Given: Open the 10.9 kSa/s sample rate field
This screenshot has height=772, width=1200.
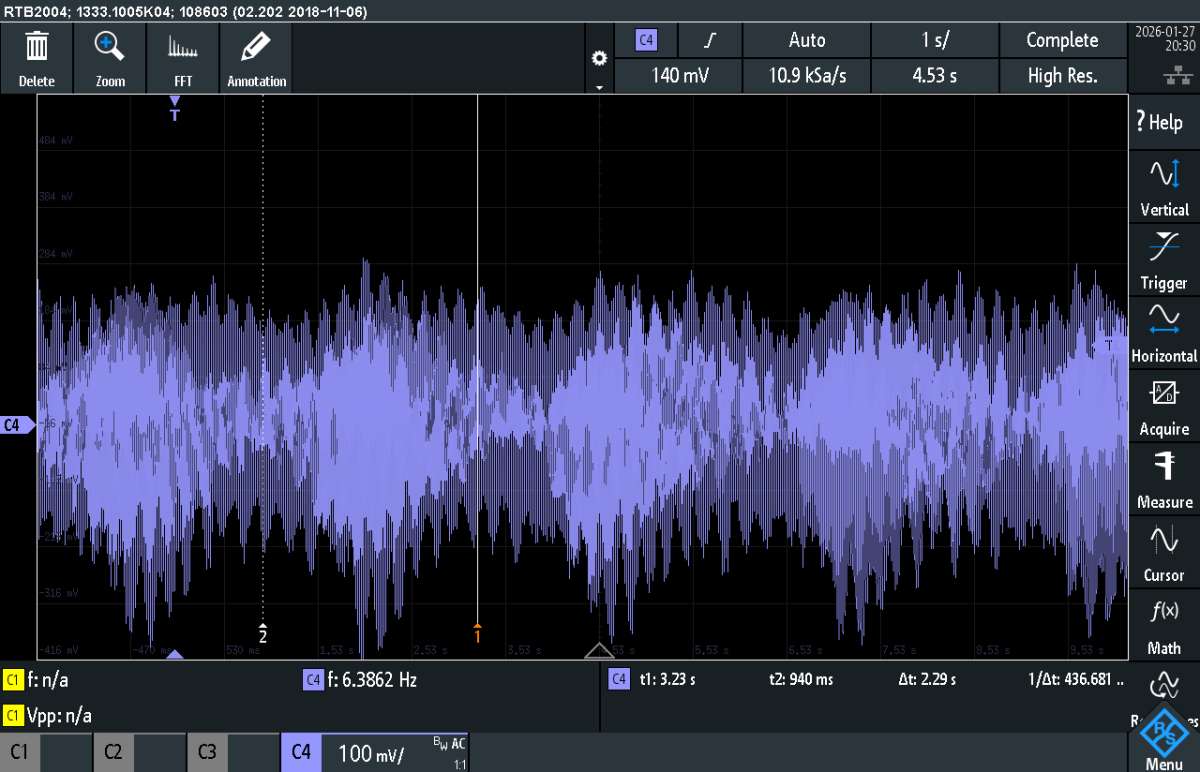Looking at the screenshot, I should click(x=807, y=75).
